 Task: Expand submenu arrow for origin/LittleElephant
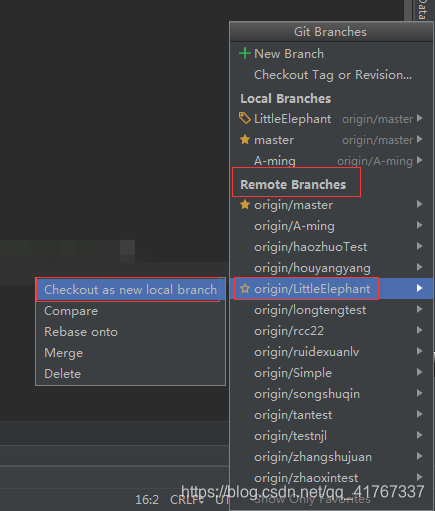click(420, 288)
